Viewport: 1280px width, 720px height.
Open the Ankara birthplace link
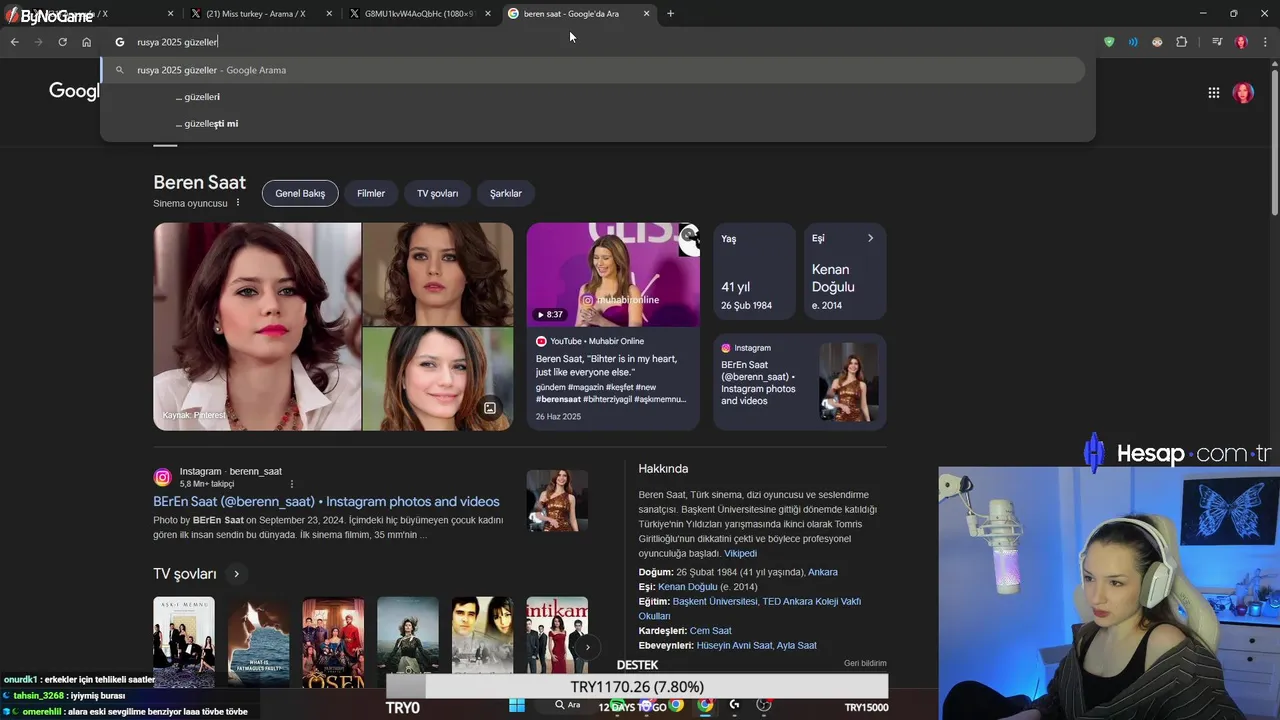tap(823, 572)
